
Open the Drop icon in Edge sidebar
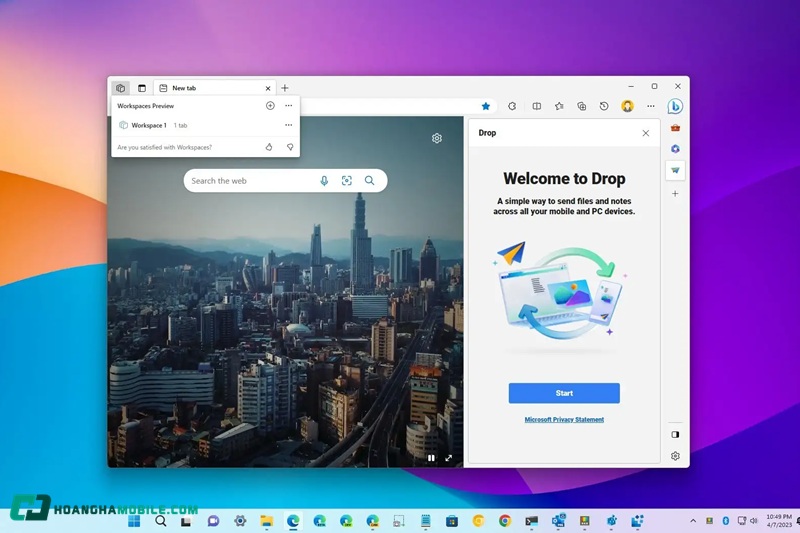pyautogui.click(x=675, y=171)
